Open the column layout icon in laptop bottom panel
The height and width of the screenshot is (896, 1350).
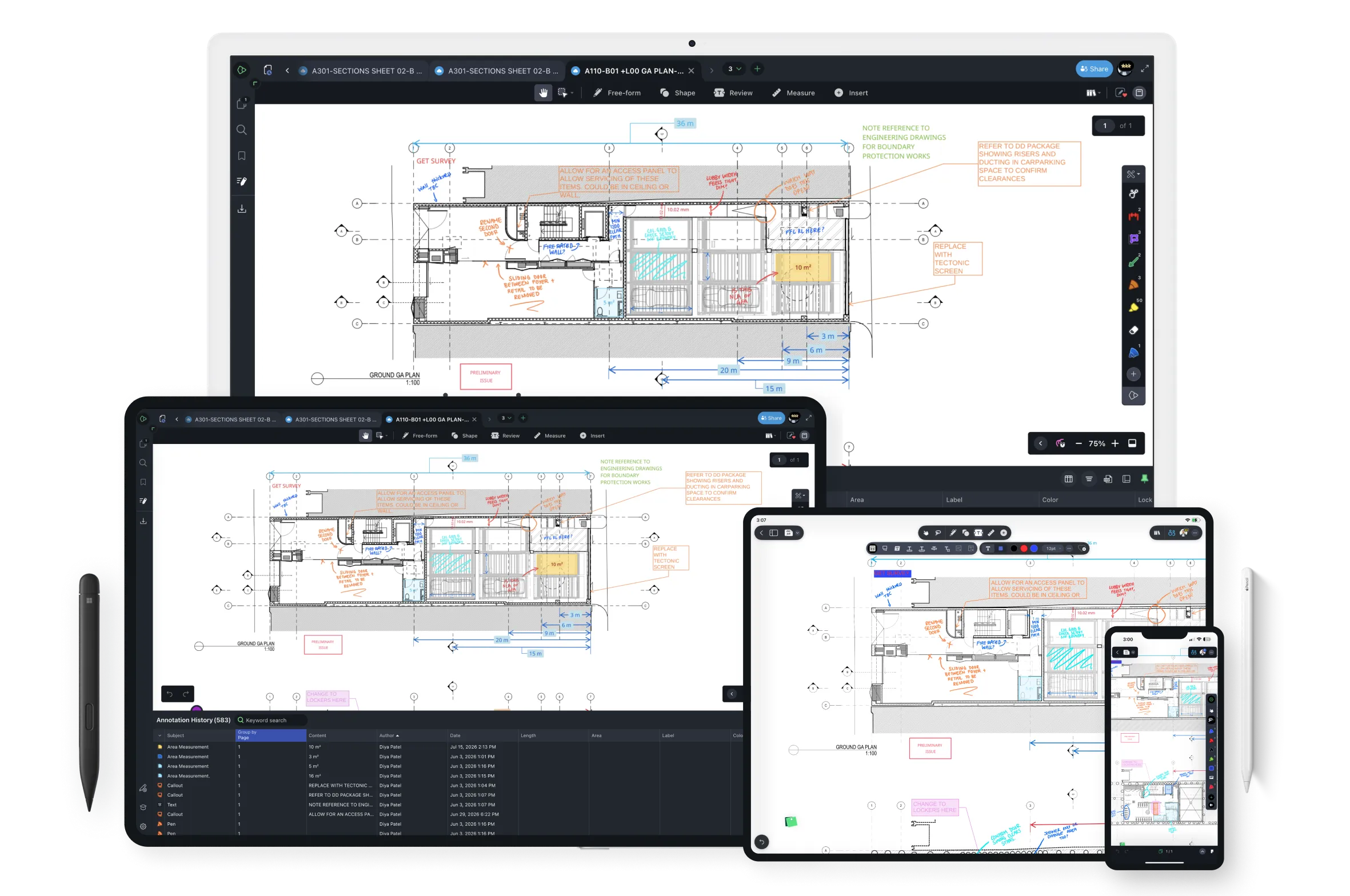tap(1068, 479)
